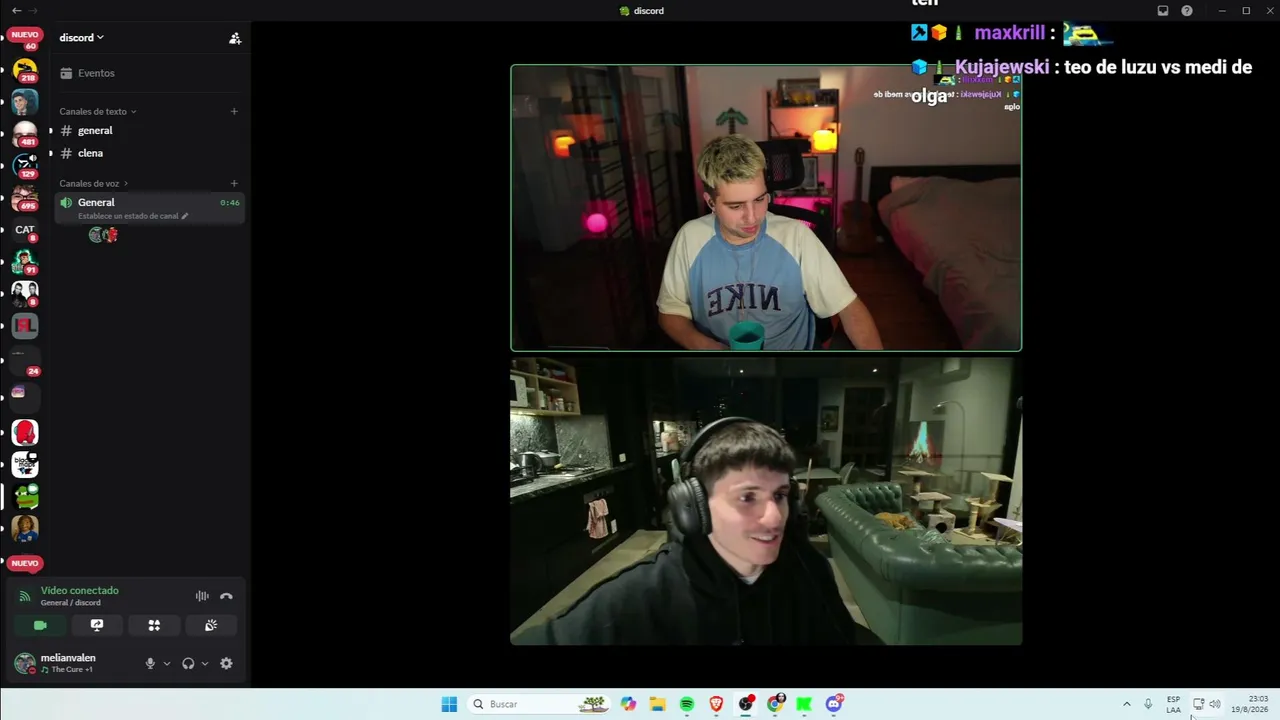
Task: Open the user settings gear
Action: (226, 663)
